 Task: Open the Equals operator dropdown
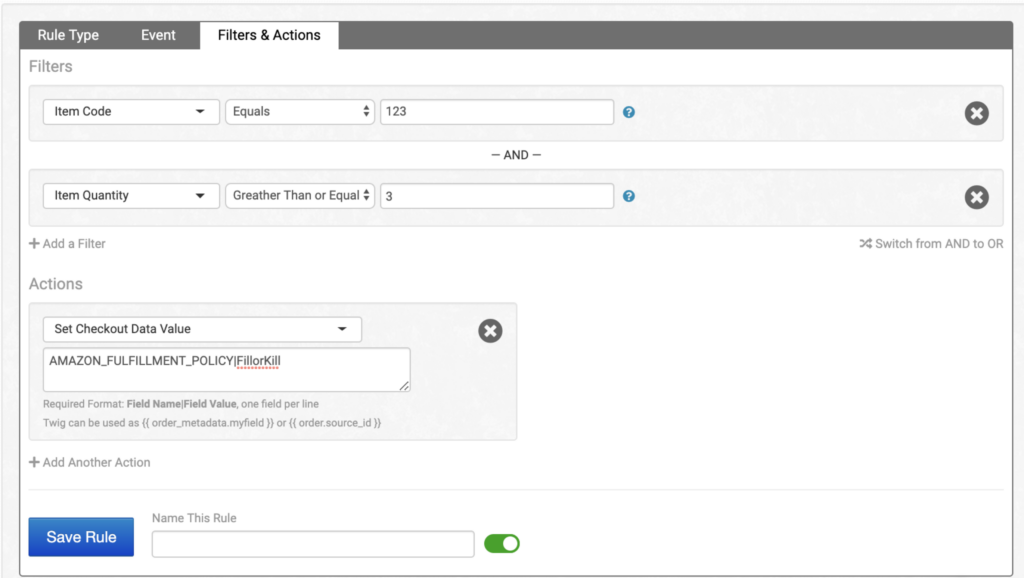[300, 112]
